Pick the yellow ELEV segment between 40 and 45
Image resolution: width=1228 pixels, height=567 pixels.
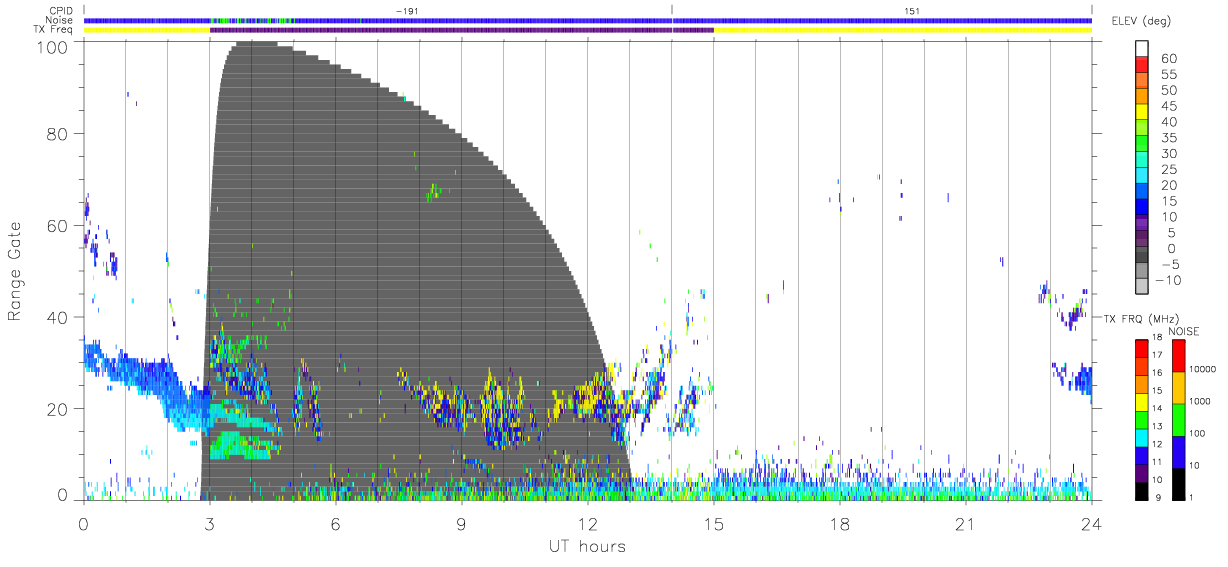pyautogui.click(x=1142, y=113)
